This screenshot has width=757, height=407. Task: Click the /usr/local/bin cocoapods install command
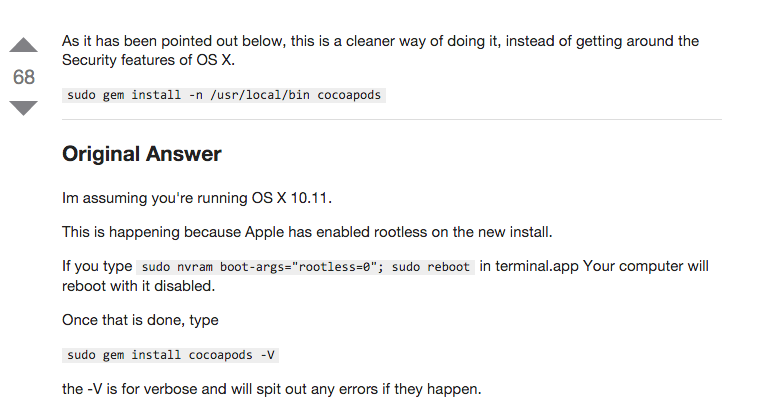223,95
